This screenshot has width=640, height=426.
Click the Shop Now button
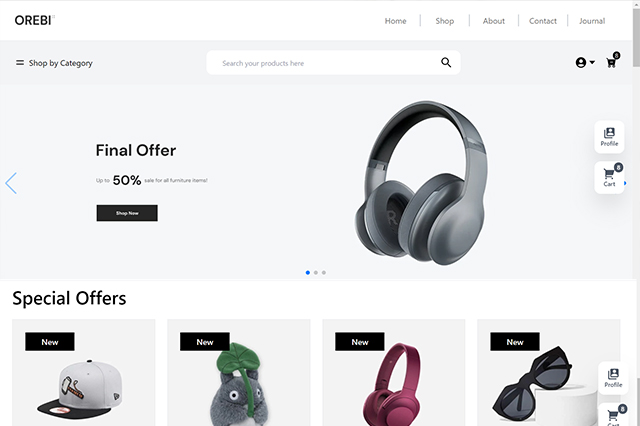click(x=127, y=213)
